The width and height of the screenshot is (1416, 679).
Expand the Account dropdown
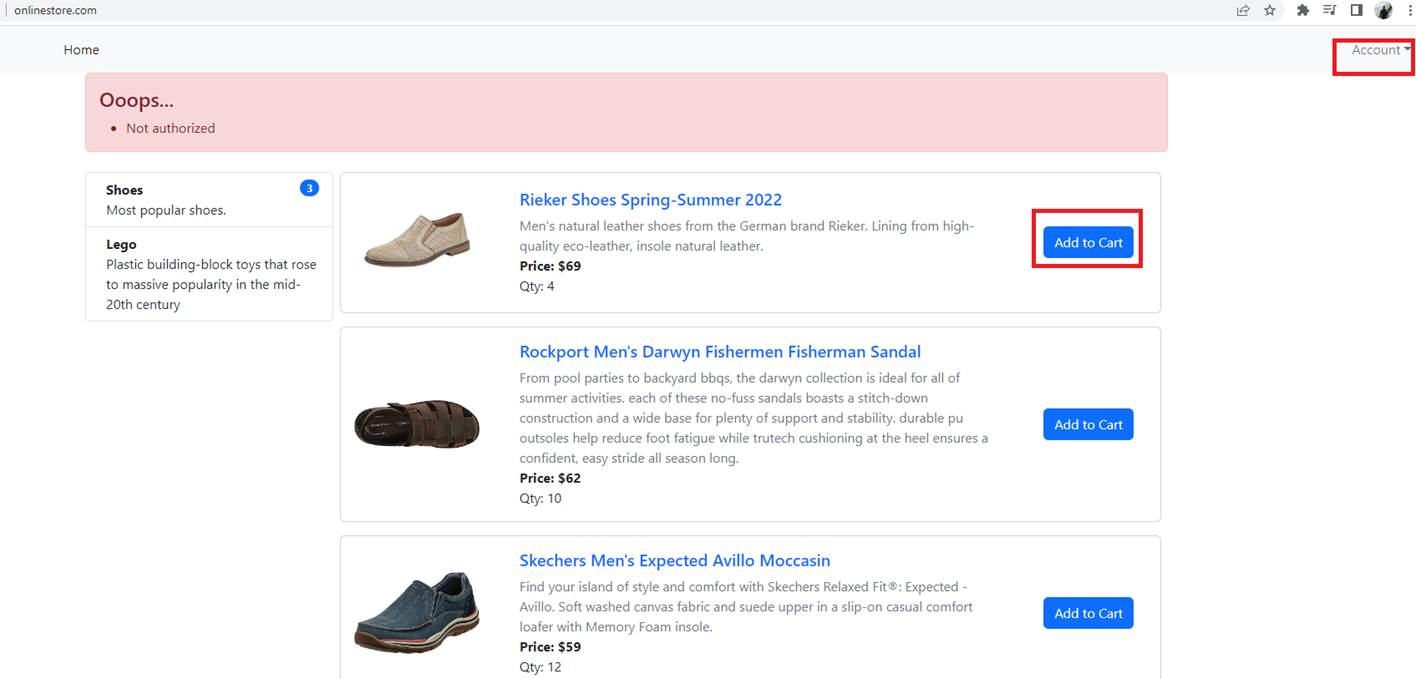(1380, 50)
